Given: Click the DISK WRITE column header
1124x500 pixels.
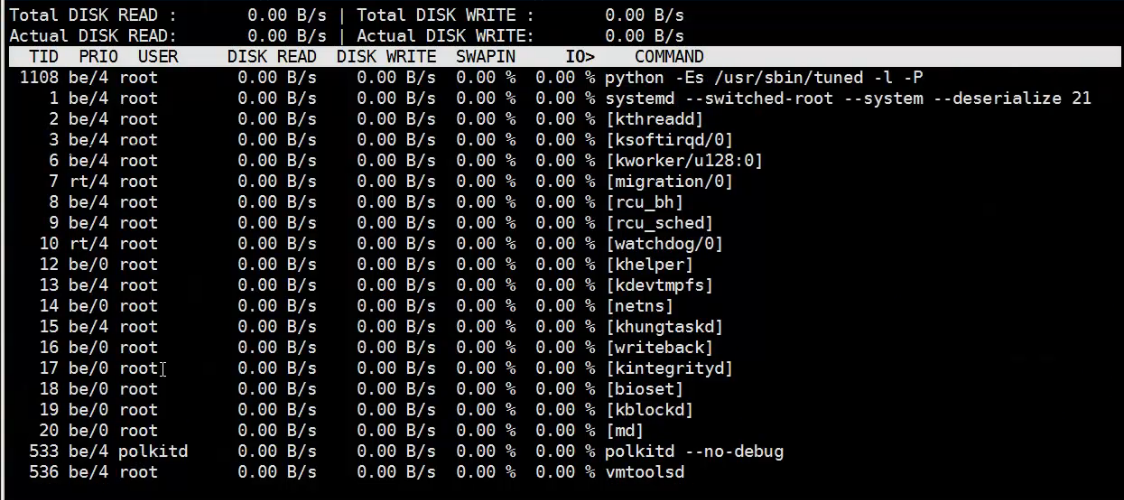Looking at the screenshot, I should point(386,57).
